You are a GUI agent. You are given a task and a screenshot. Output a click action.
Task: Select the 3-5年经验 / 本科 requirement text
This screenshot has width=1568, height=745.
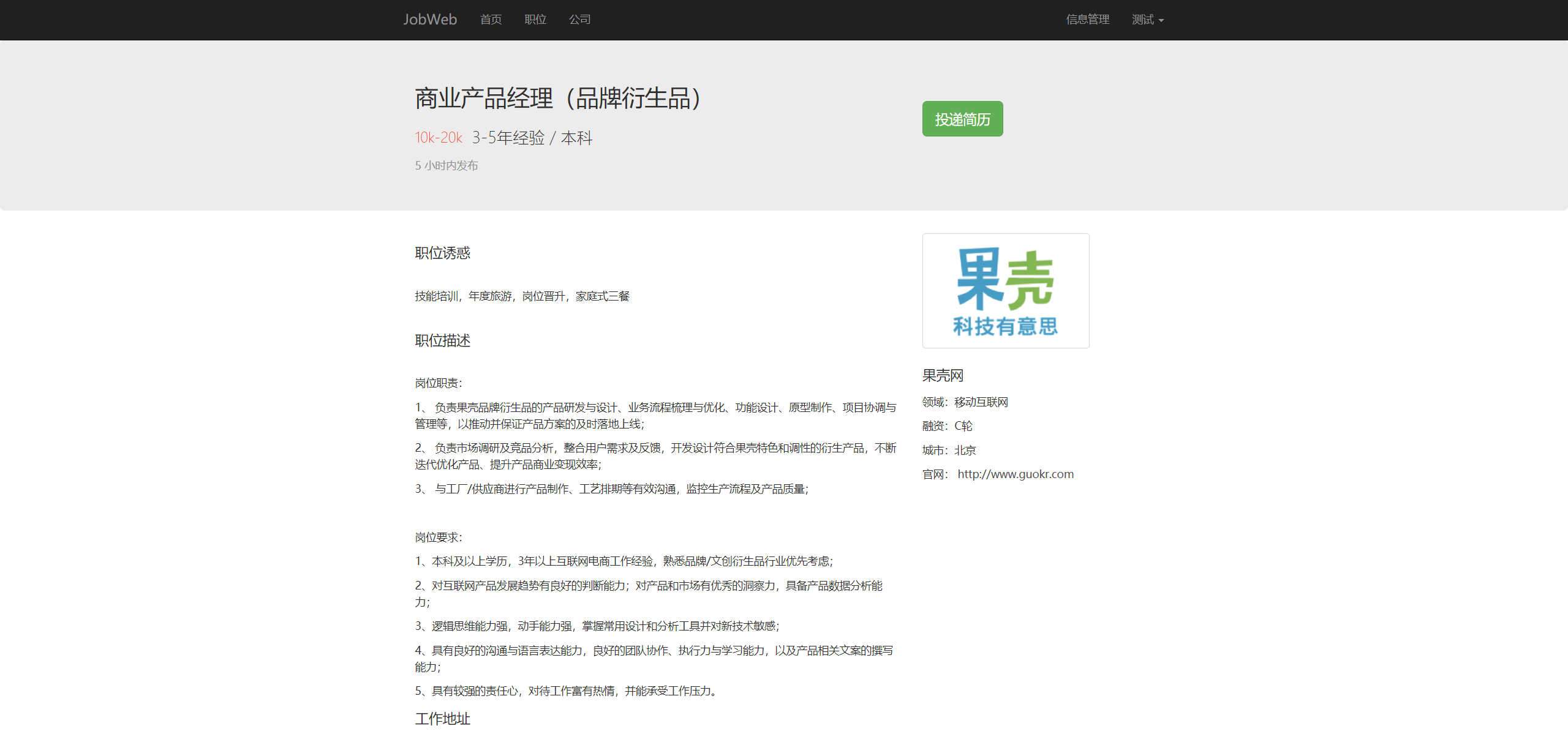pyautogui.click(x=532, y=138)
